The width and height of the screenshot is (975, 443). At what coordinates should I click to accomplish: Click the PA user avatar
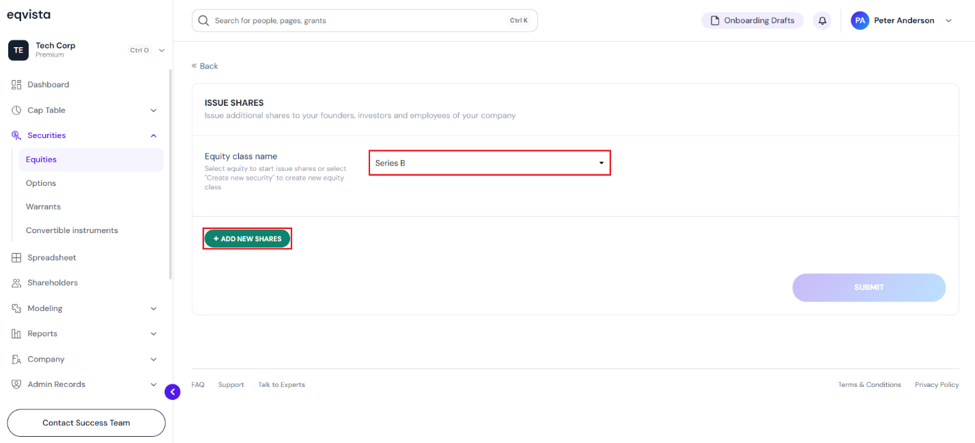[860, 21]
